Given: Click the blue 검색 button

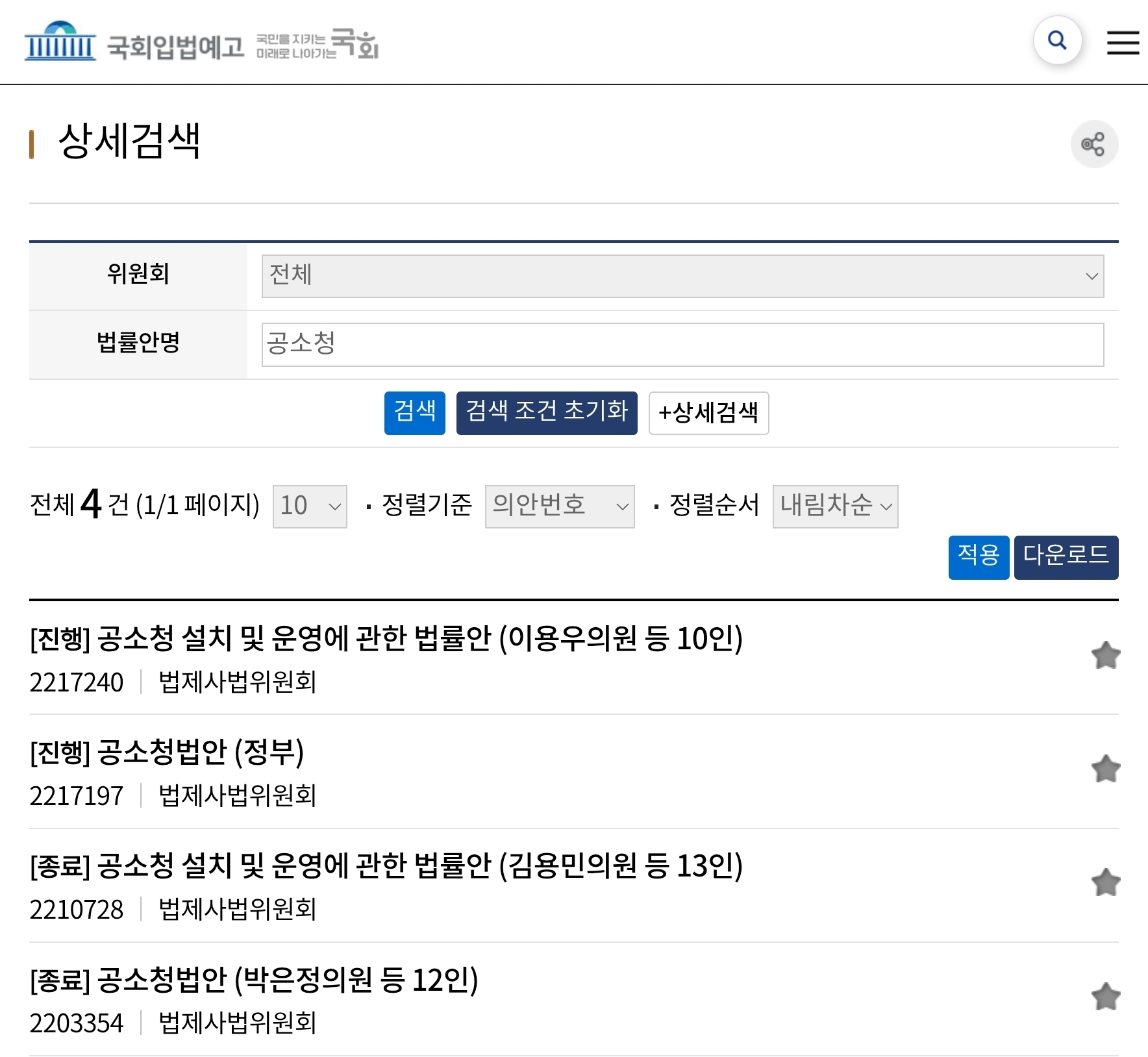Looking at the screenshot, I should pyautogui.click(x=415, y=413).
